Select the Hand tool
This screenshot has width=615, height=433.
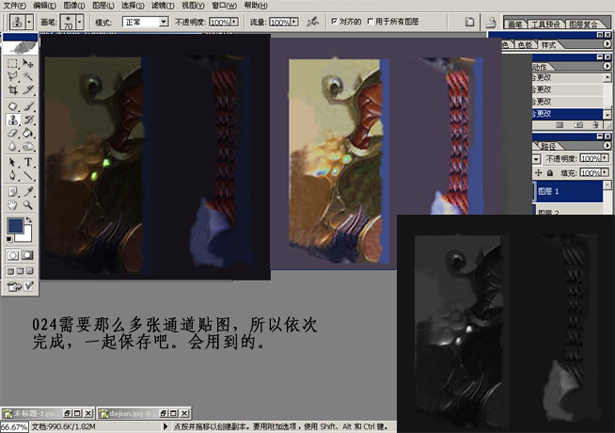(x=13, y=204)
